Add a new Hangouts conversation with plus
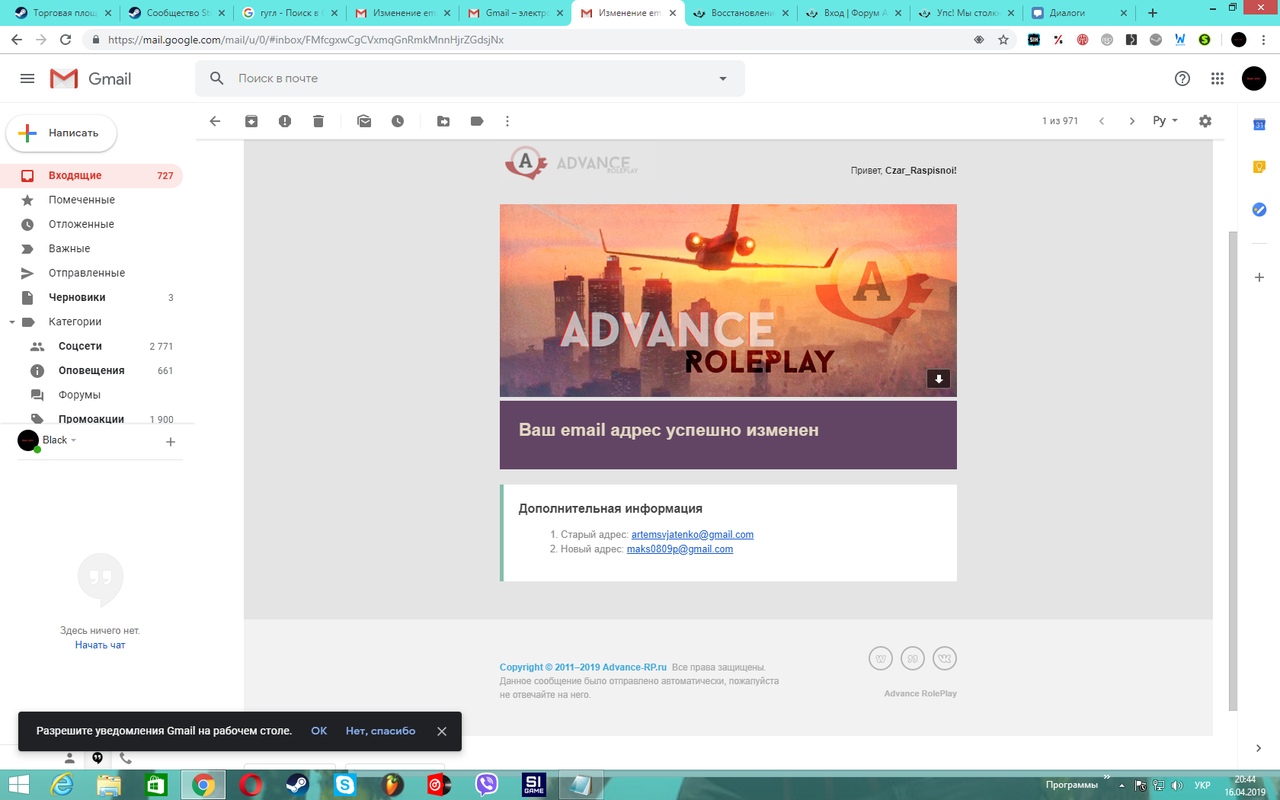Viewport: 1280px width, 800px height. [x=170, y=441]
